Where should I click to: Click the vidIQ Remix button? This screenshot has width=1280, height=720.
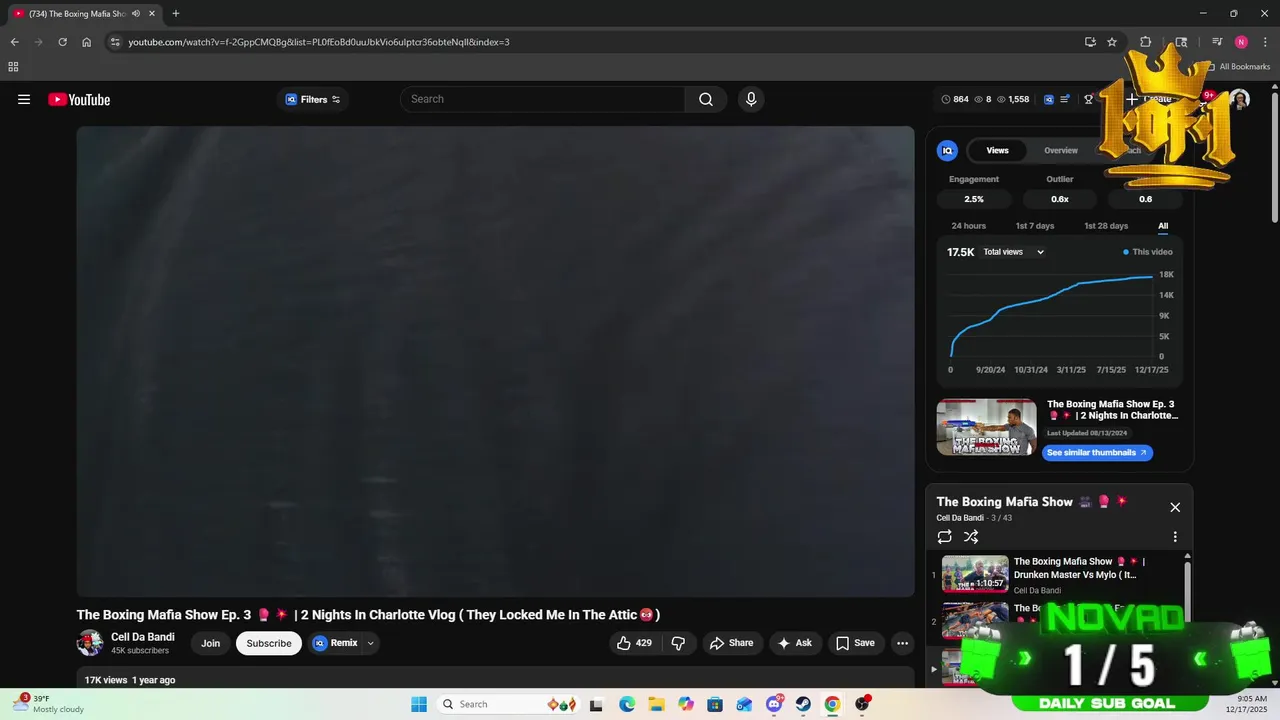pos(335,643)
